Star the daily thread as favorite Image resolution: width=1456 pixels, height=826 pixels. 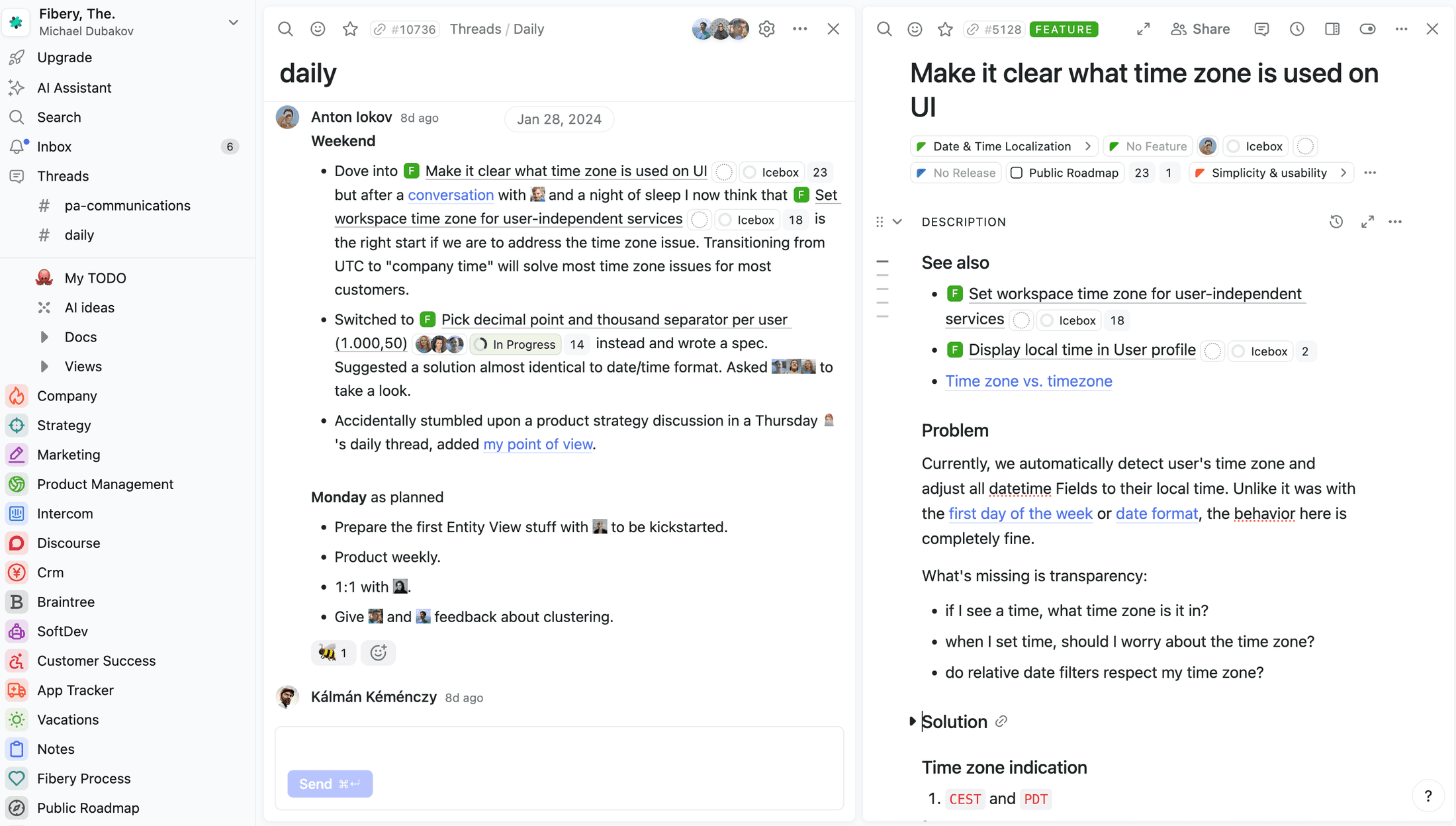click(x=350, y=29)
